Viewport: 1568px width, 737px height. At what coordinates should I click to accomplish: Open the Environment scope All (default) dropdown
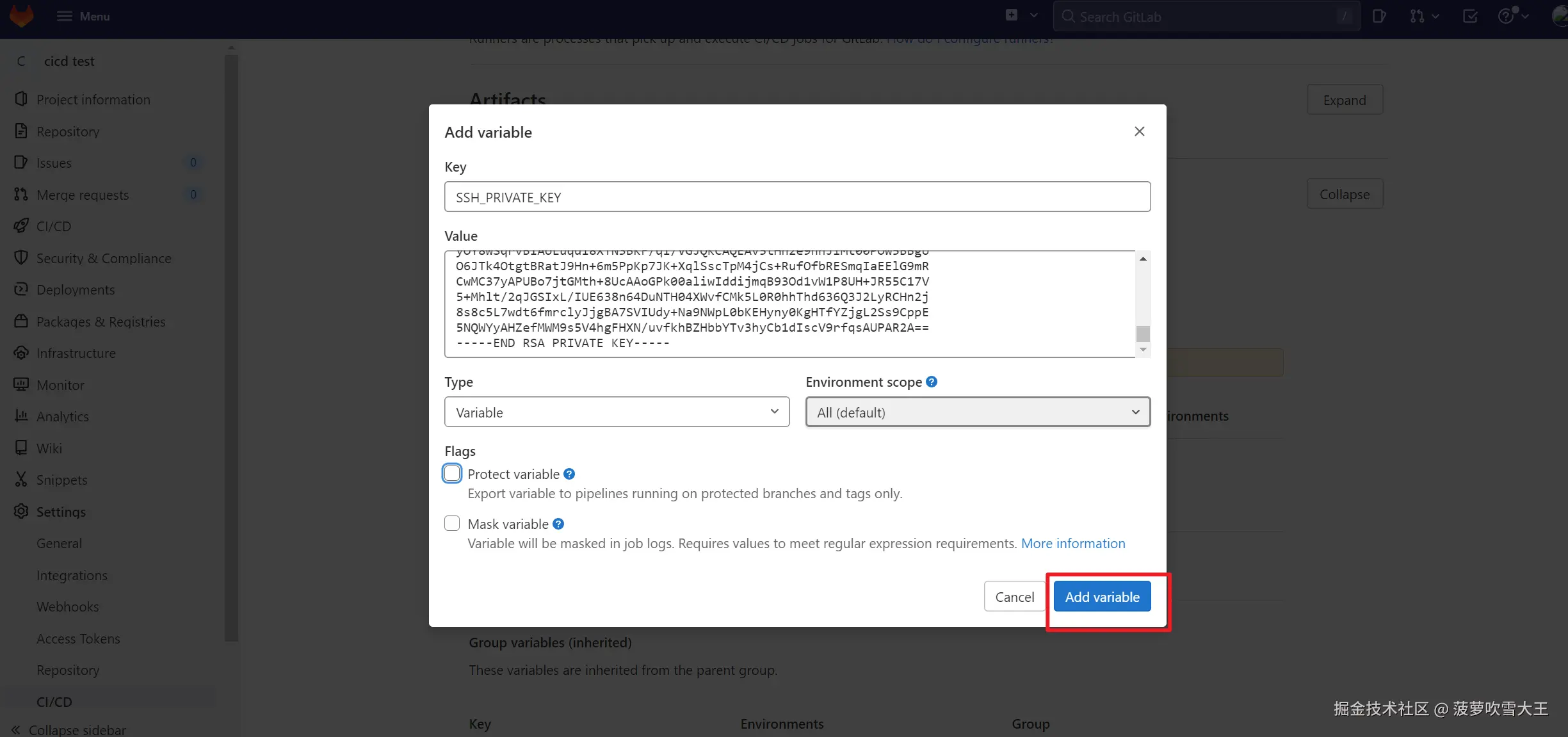pyautogui.click(x=977, y=412)
